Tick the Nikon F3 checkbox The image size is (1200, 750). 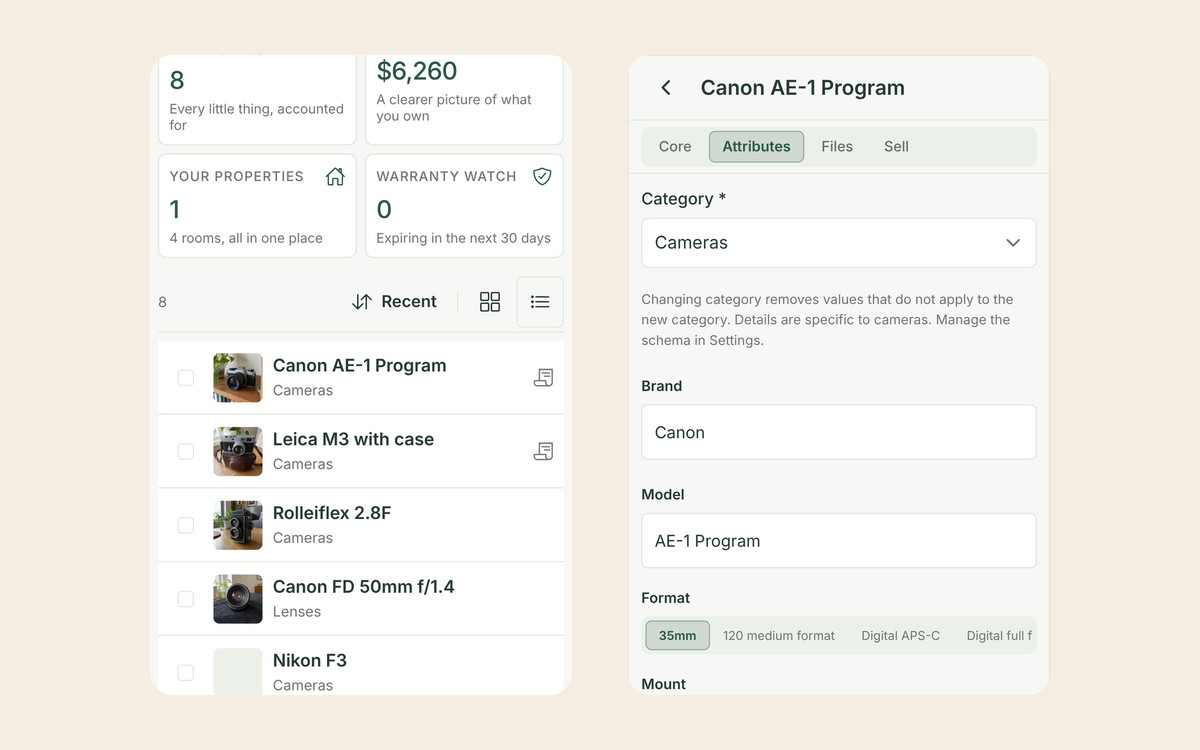click(185, 673)
